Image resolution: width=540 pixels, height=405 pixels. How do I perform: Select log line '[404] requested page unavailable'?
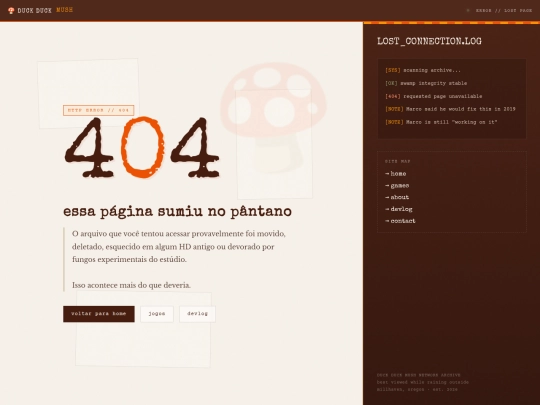(434, 96)
